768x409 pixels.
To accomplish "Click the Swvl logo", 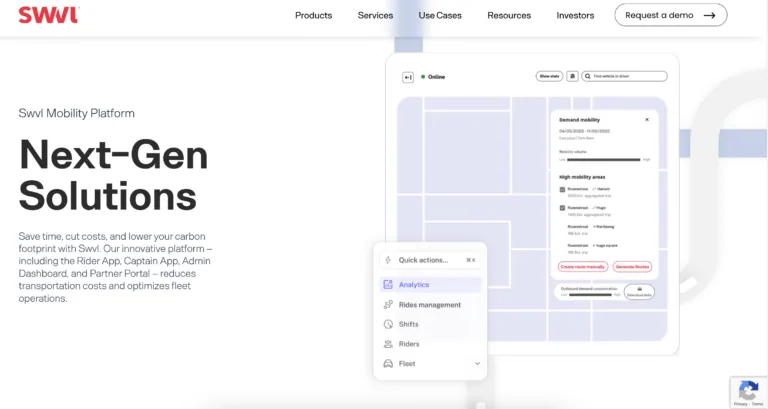I will 48,15.
